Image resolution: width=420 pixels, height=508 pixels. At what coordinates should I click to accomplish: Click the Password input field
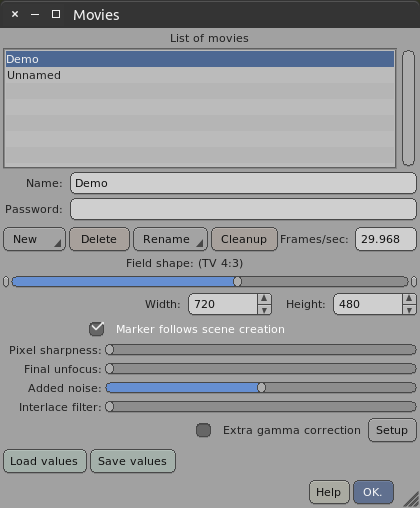243,209
